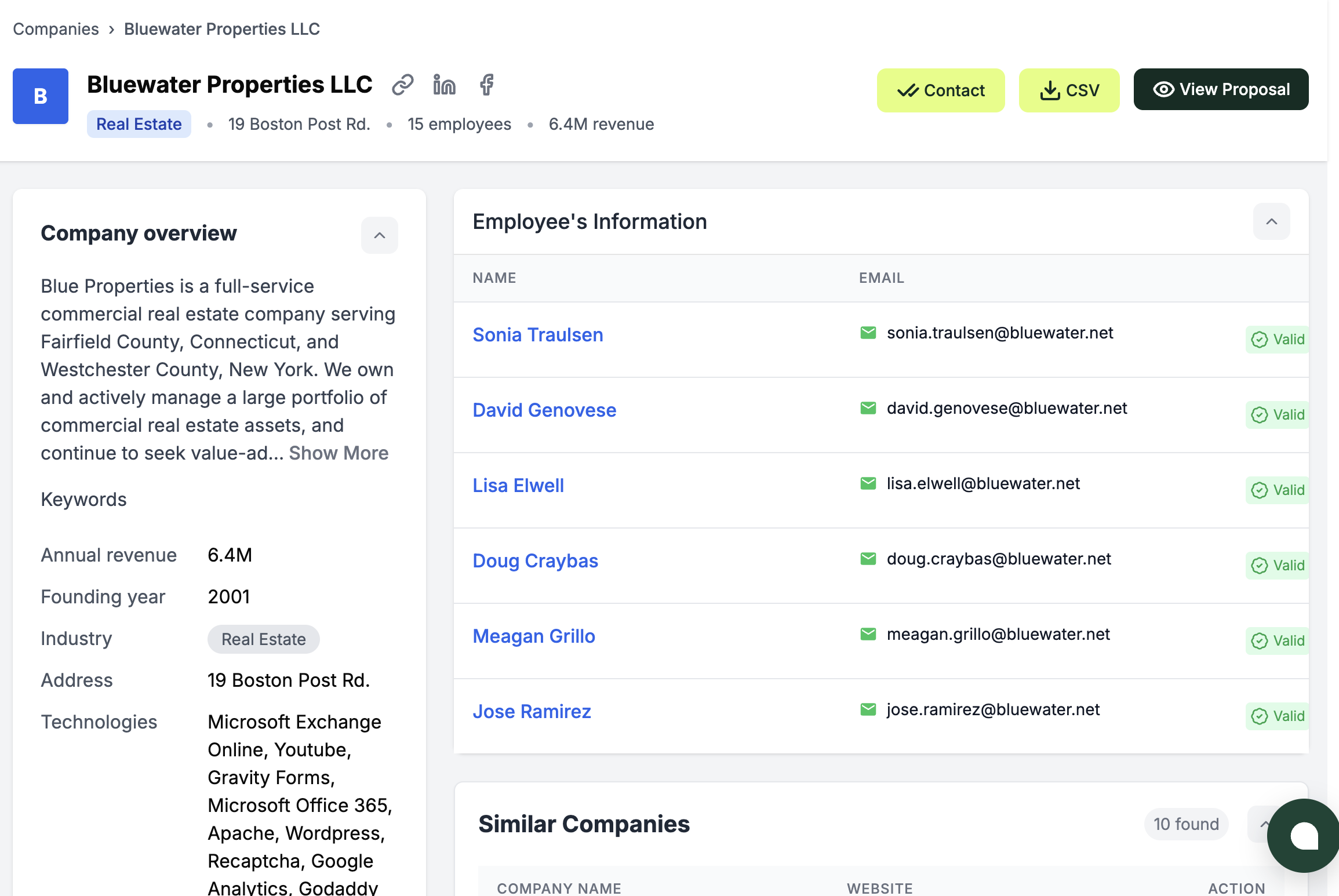
Task: Click the envelope icon beside Sonia Traulsen's email
Action: click(868, 333)
